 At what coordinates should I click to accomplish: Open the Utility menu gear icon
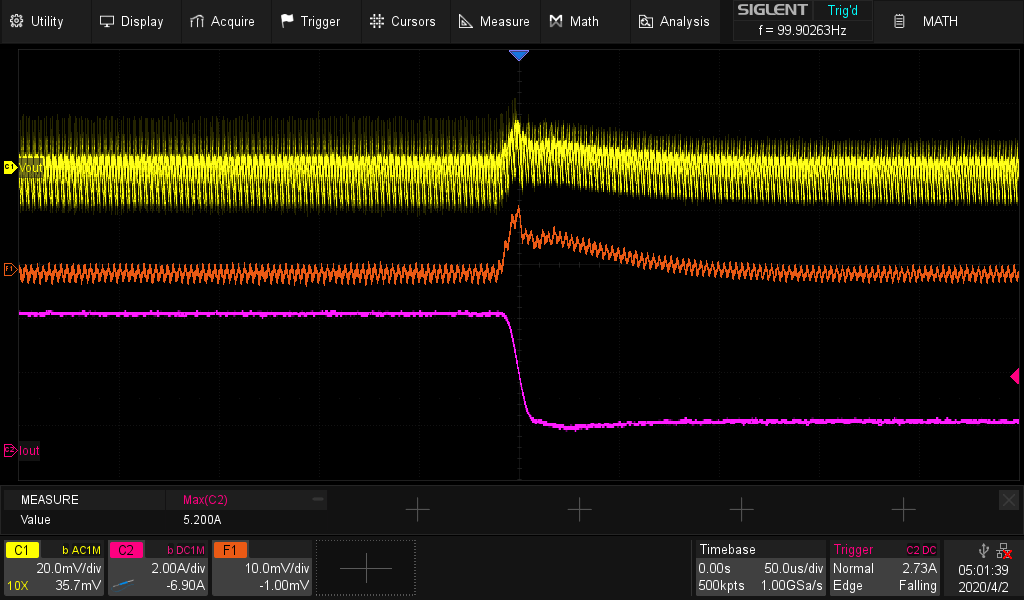coord(16,20)
